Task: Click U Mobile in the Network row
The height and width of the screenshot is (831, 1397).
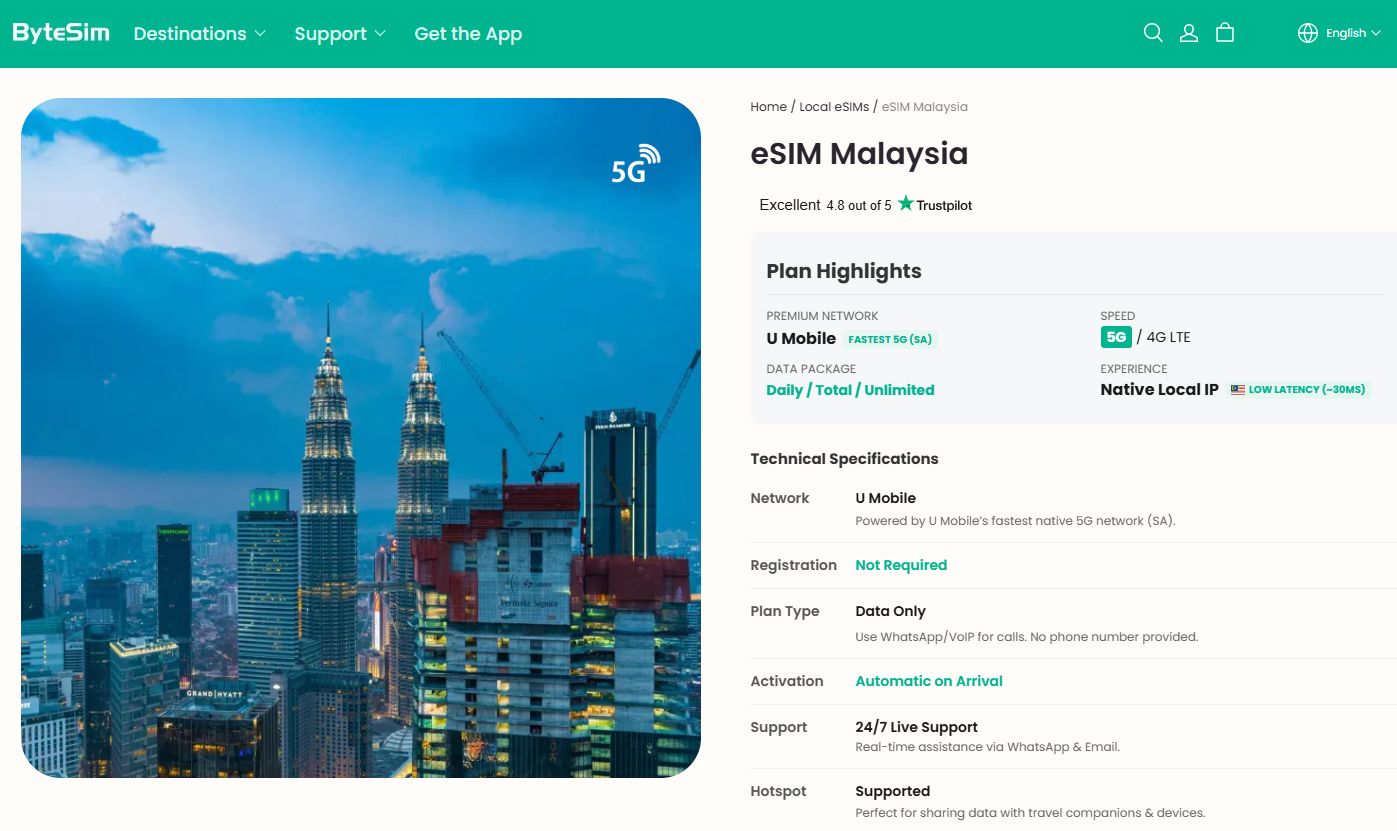Action: [x=886, y=498]
